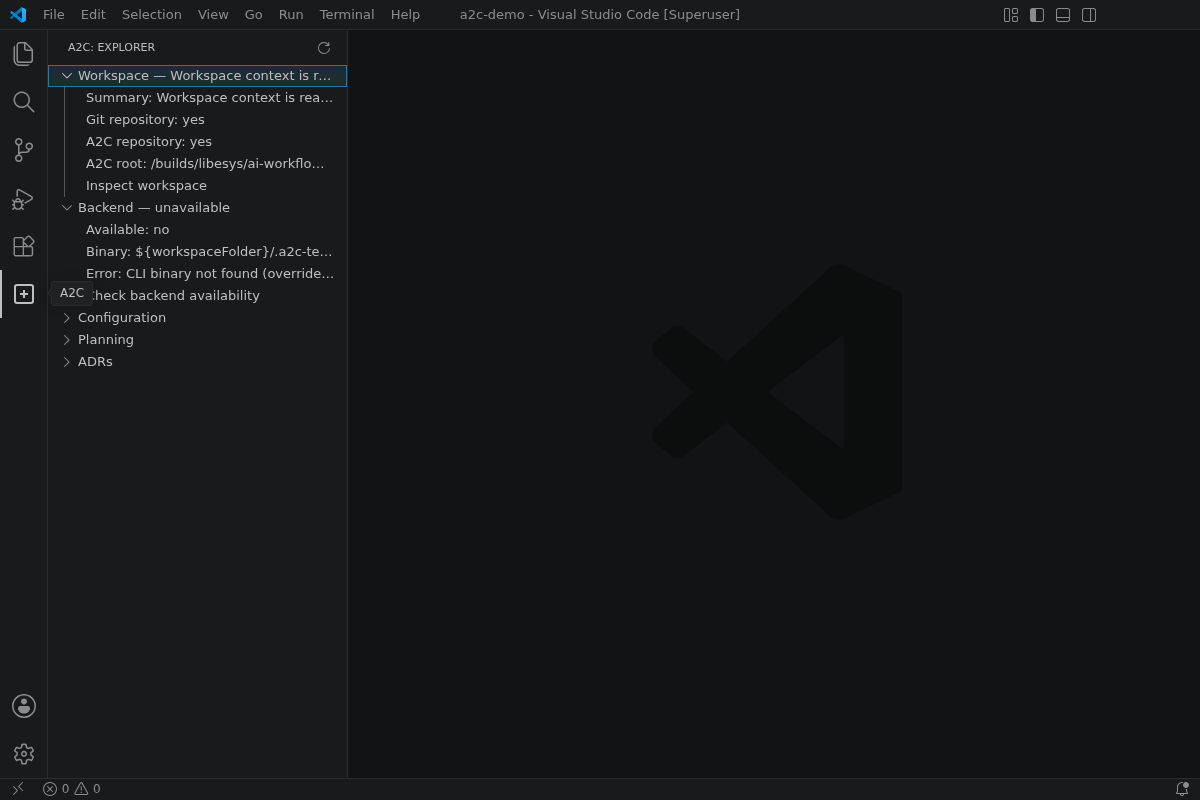Image resolution: width=1200 pixels, height=800 pixels.
Task: Select 'Summary: Workspace context is rea…' row
Action: coord(197,98)
